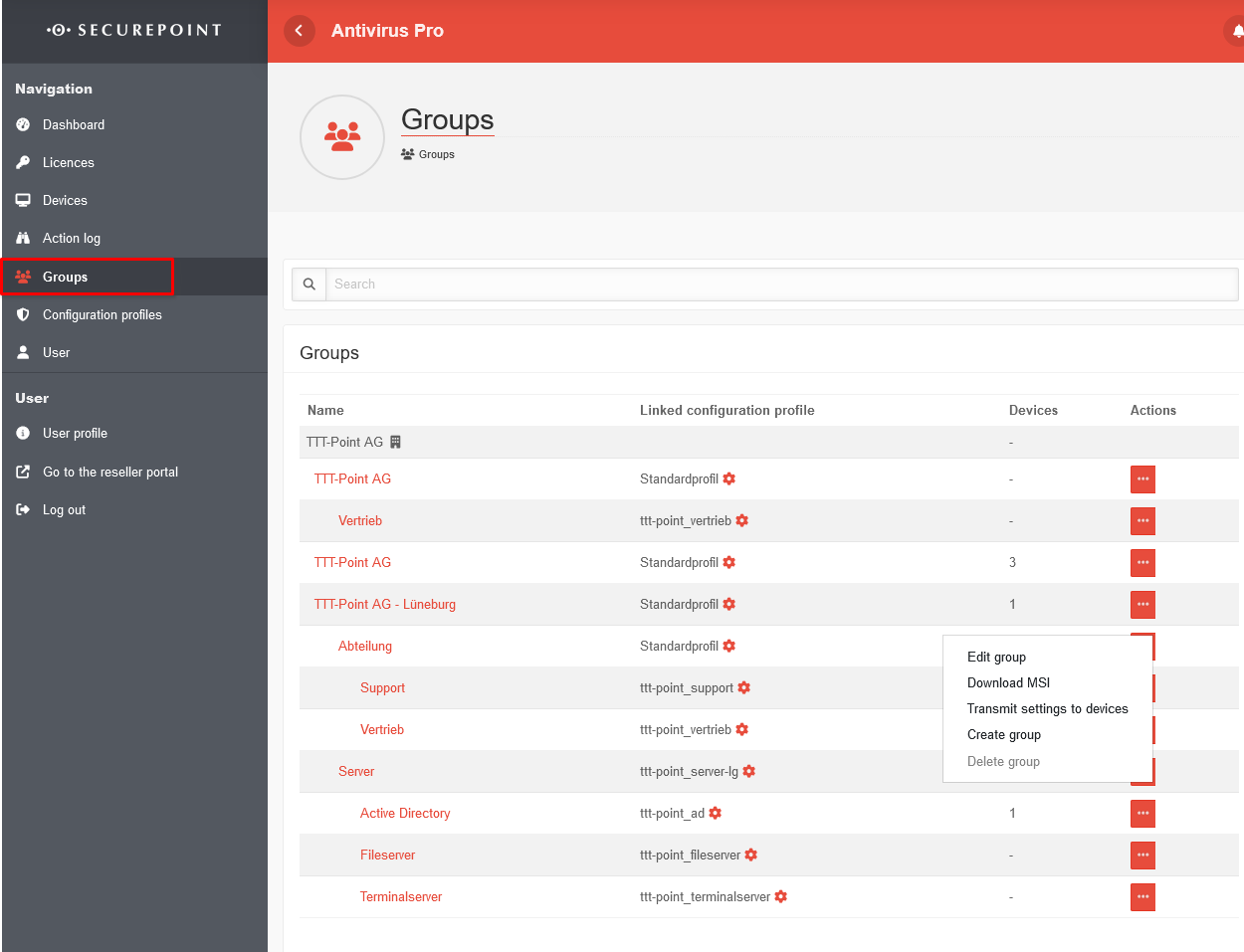Click into the Search input field
Screen dimensions: 1244x952
pos(781,285)
